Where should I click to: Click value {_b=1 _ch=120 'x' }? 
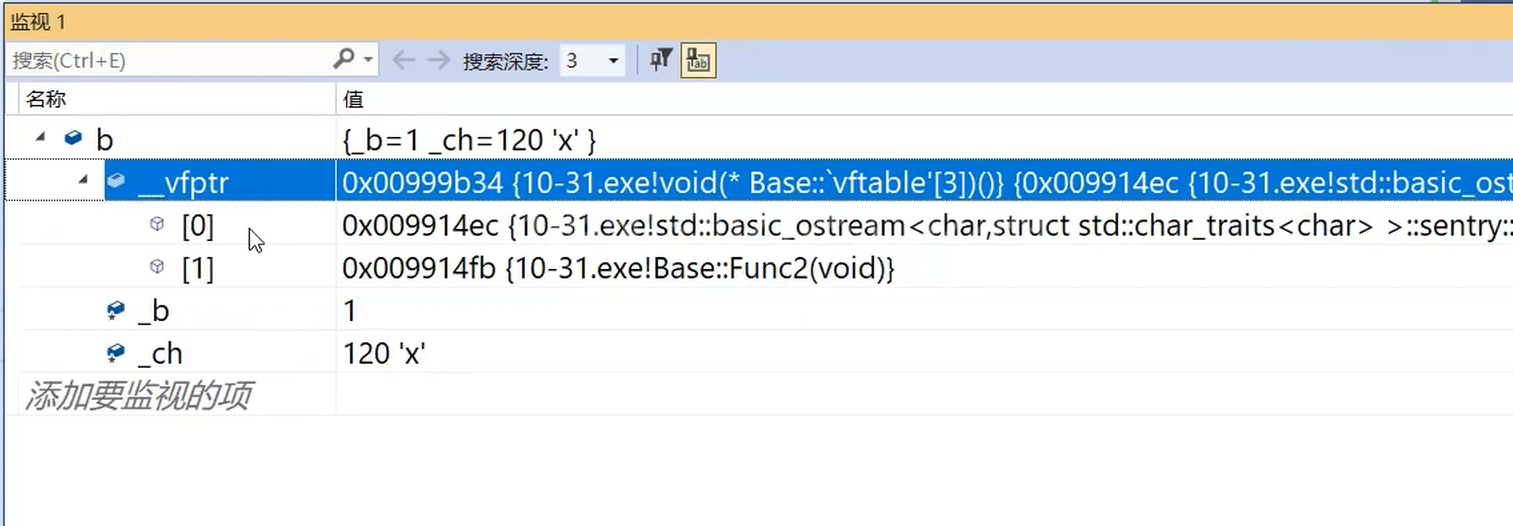coord(469,140)
